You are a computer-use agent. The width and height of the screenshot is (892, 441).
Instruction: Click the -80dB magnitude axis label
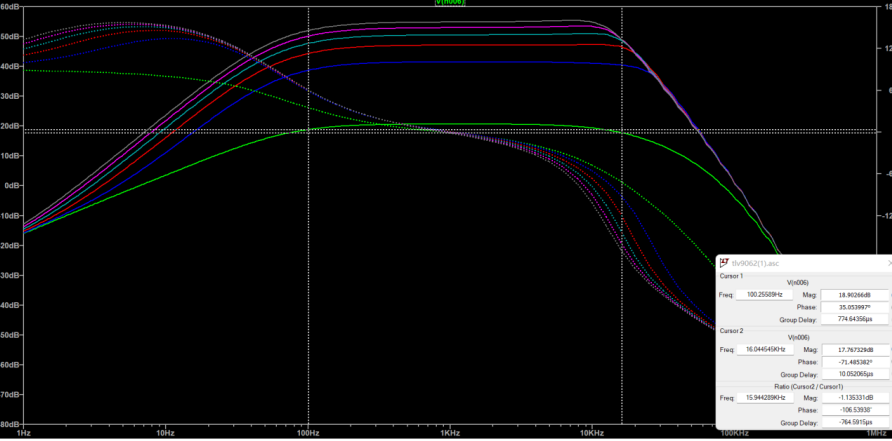pyautogui.click(x=10, y=424)
